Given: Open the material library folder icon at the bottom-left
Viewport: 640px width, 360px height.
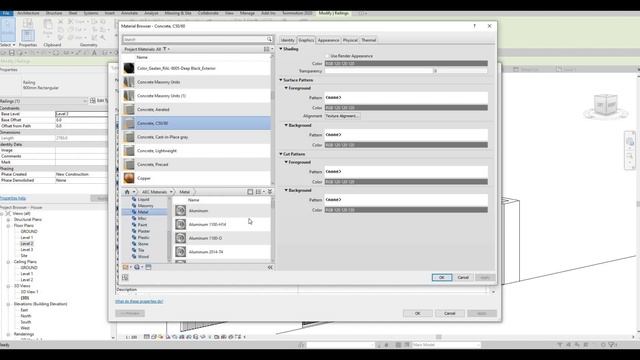Looking at the screenshot, I should (126, 267).
